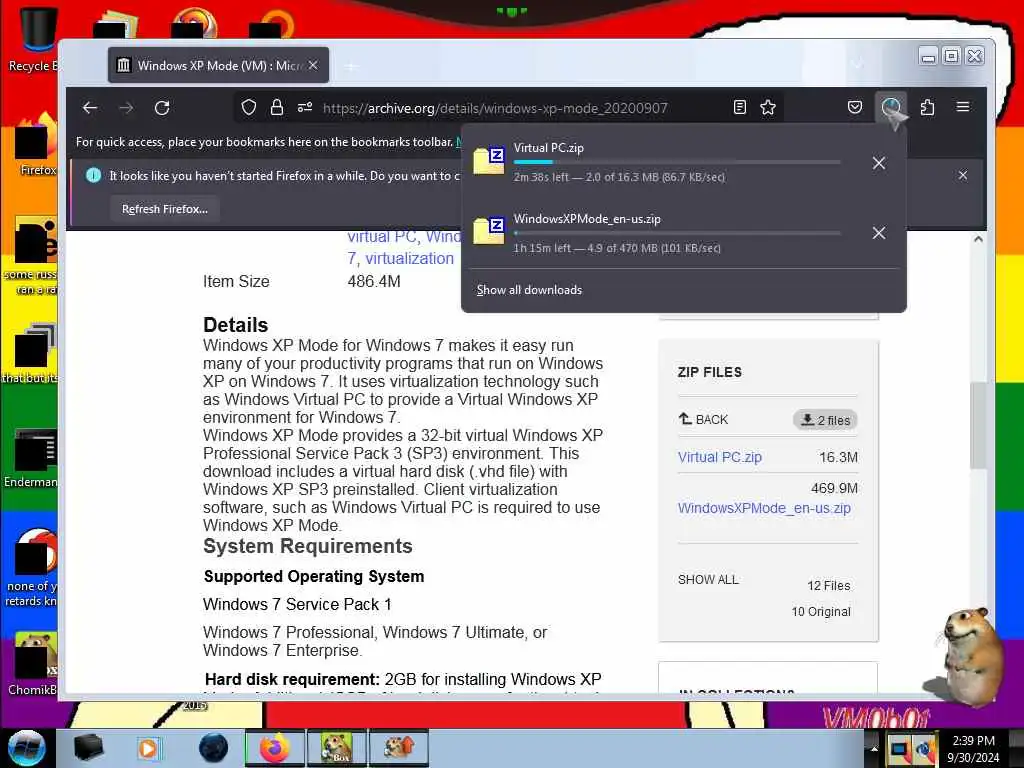
Task: Show hidden system tray icons arrow
Action: (x=874, y=748)
